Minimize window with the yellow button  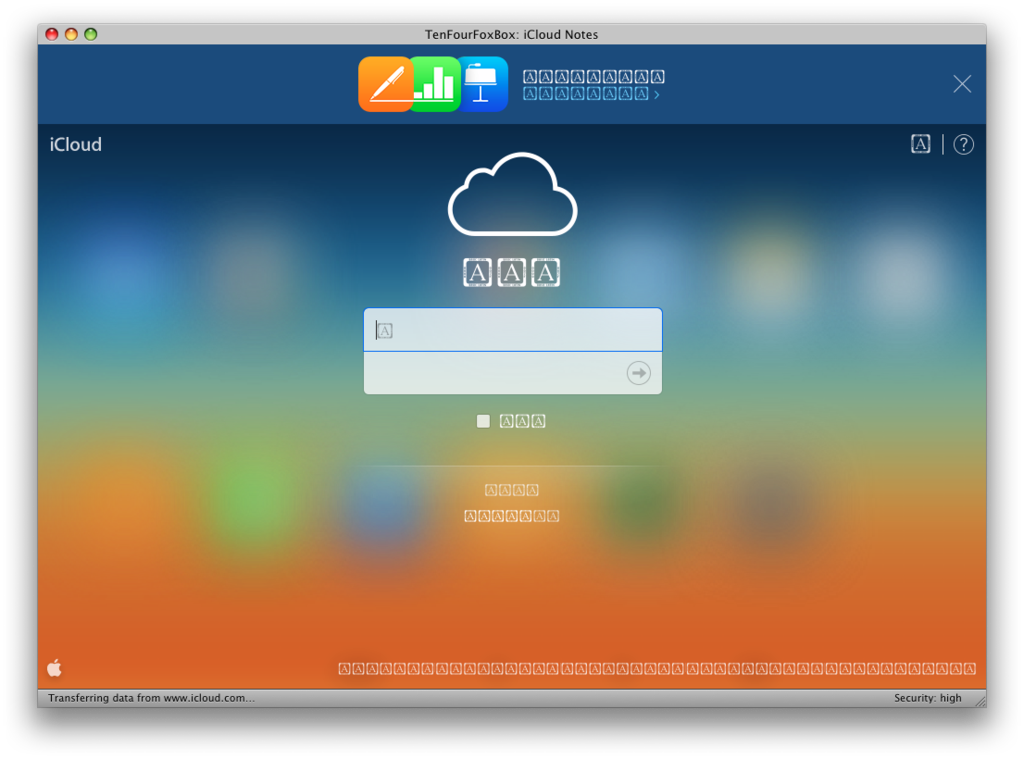71,34
